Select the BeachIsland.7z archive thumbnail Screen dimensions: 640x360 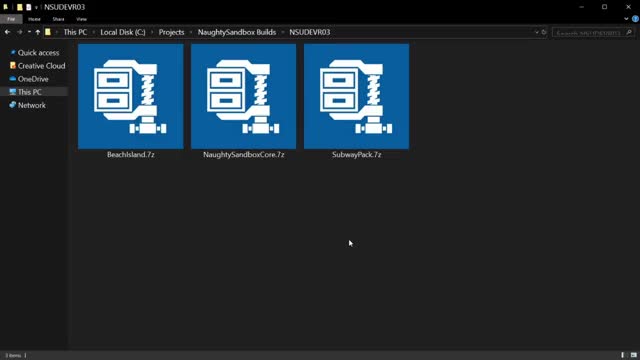131,96
